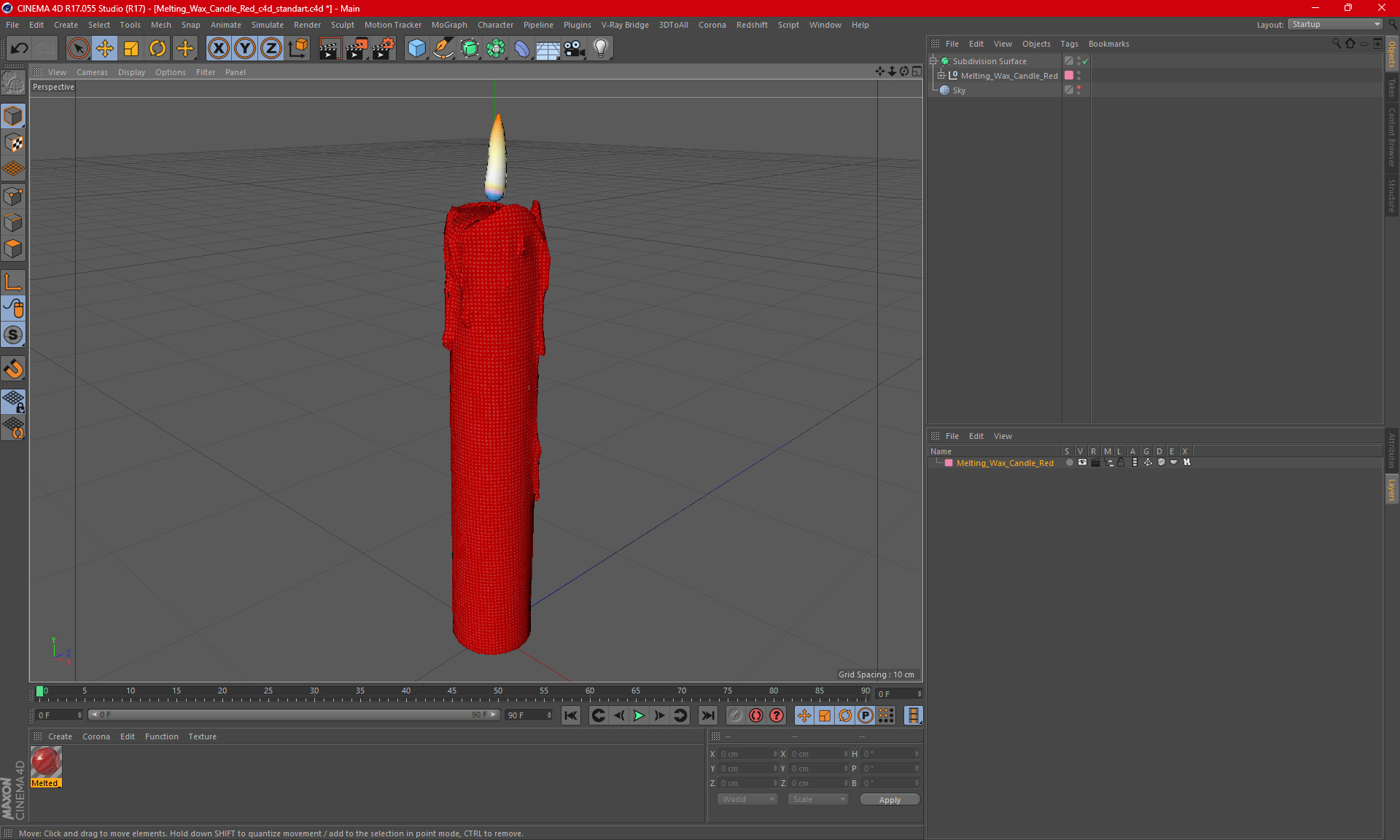Add a Camera object
The image size is (1400, 840).
tap(575, 48)
